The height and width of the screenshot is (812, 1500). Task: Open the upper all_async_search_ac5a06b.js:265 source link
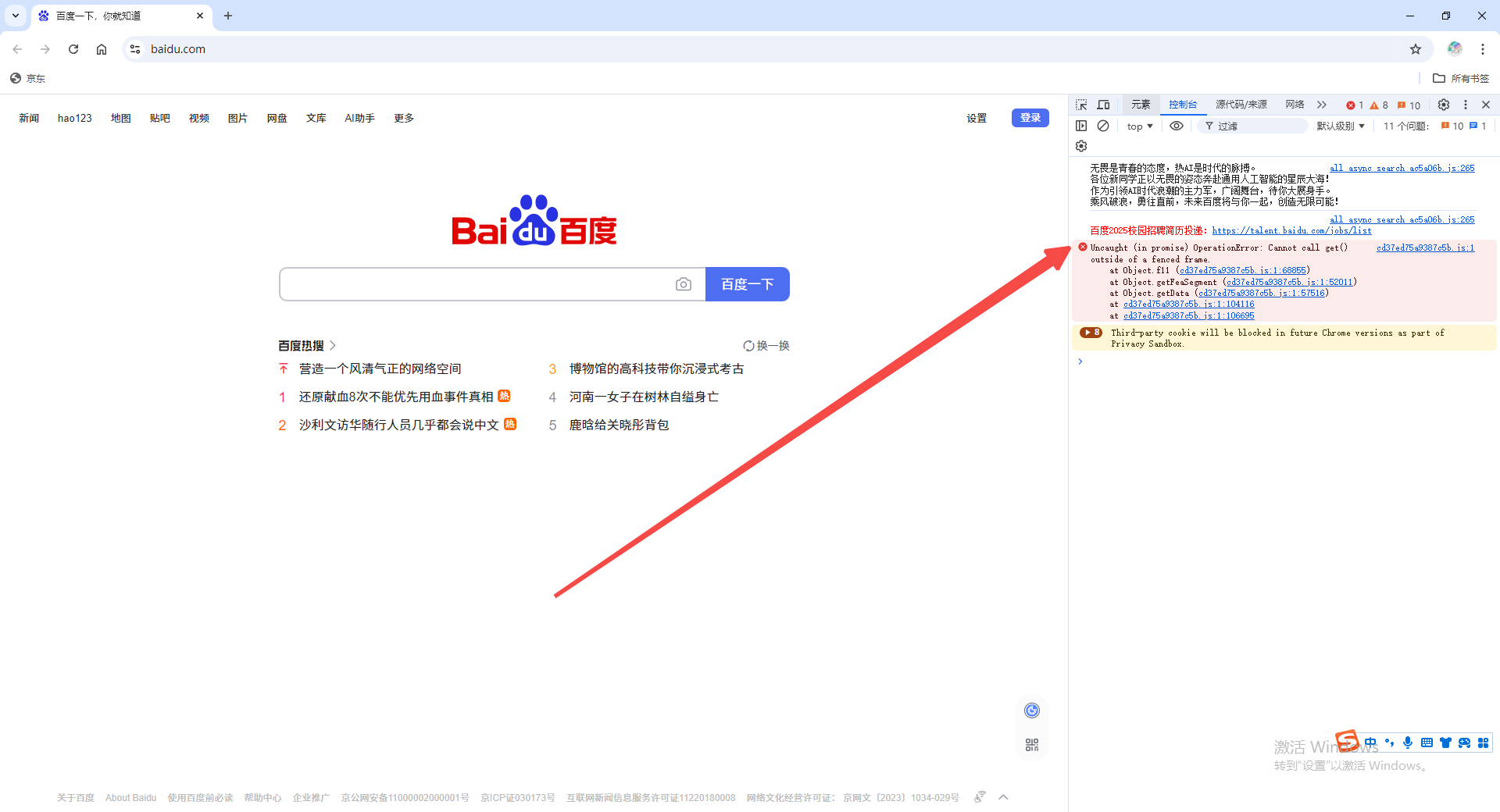(1402, 168)
